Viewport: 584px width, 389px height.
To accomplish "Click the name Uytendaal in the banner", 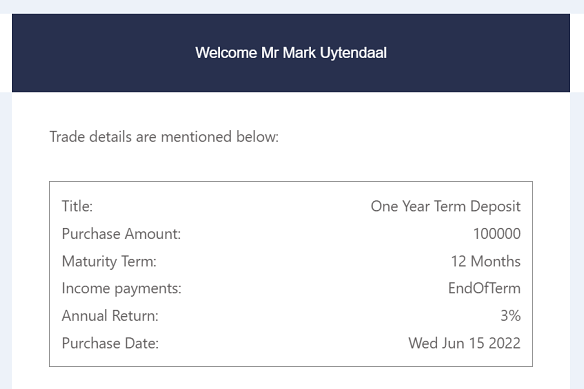I will tap(353, 53).
